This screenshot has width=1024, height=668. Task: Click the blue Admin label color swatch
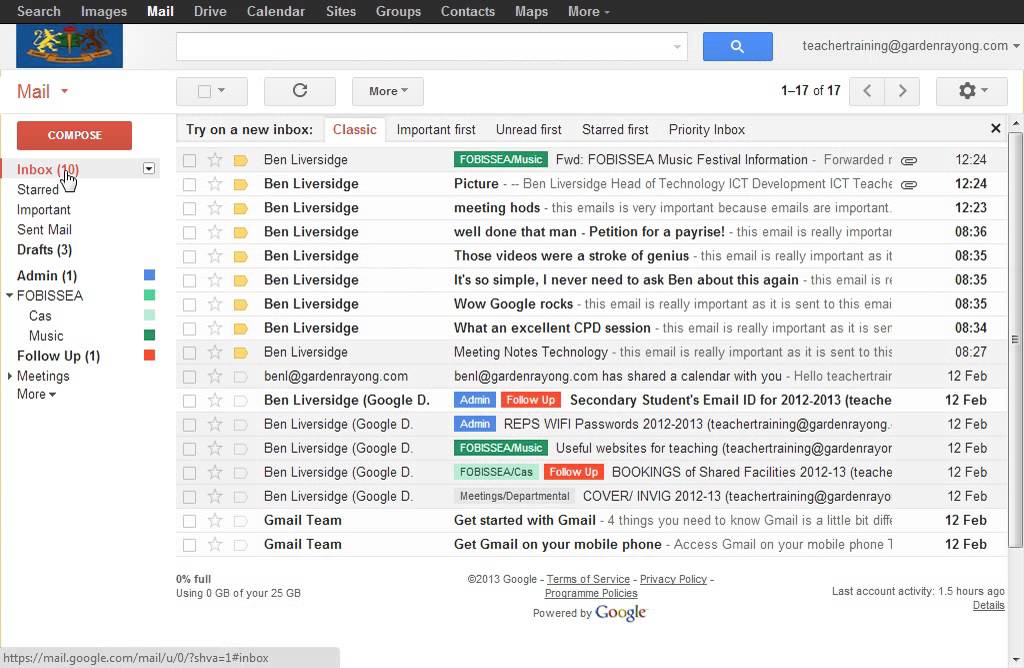click(x=149, y=275)
